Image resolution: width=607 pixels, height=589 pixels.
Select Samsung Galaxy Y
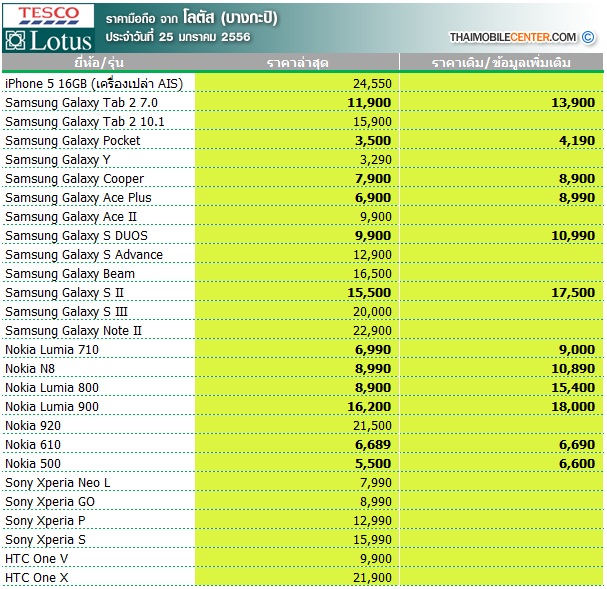[x=58, y=159]
